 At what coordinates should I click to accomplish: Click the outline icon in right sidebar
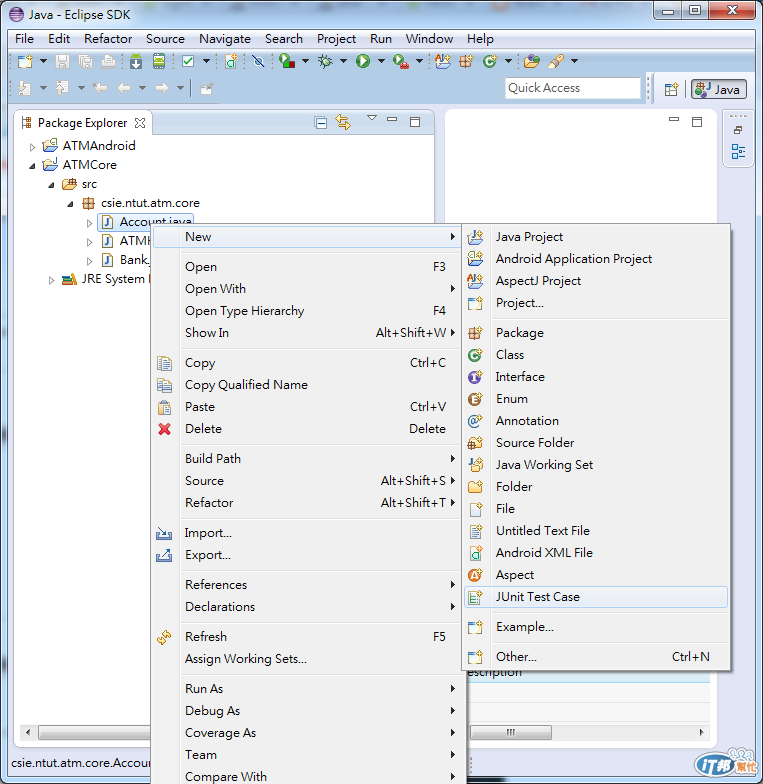(x=738, y=151)
